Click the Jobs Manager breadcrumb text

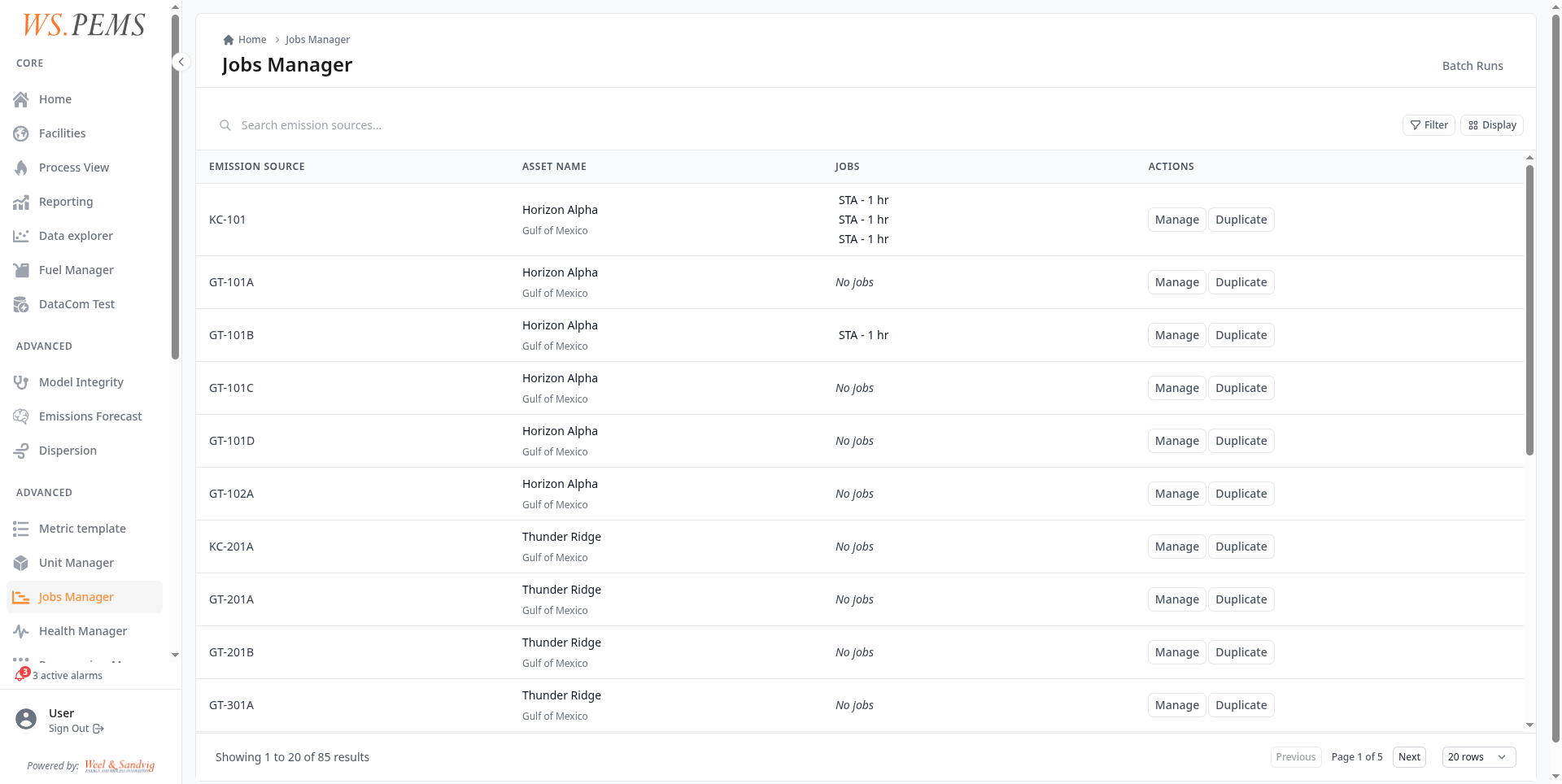pos(317,40)
